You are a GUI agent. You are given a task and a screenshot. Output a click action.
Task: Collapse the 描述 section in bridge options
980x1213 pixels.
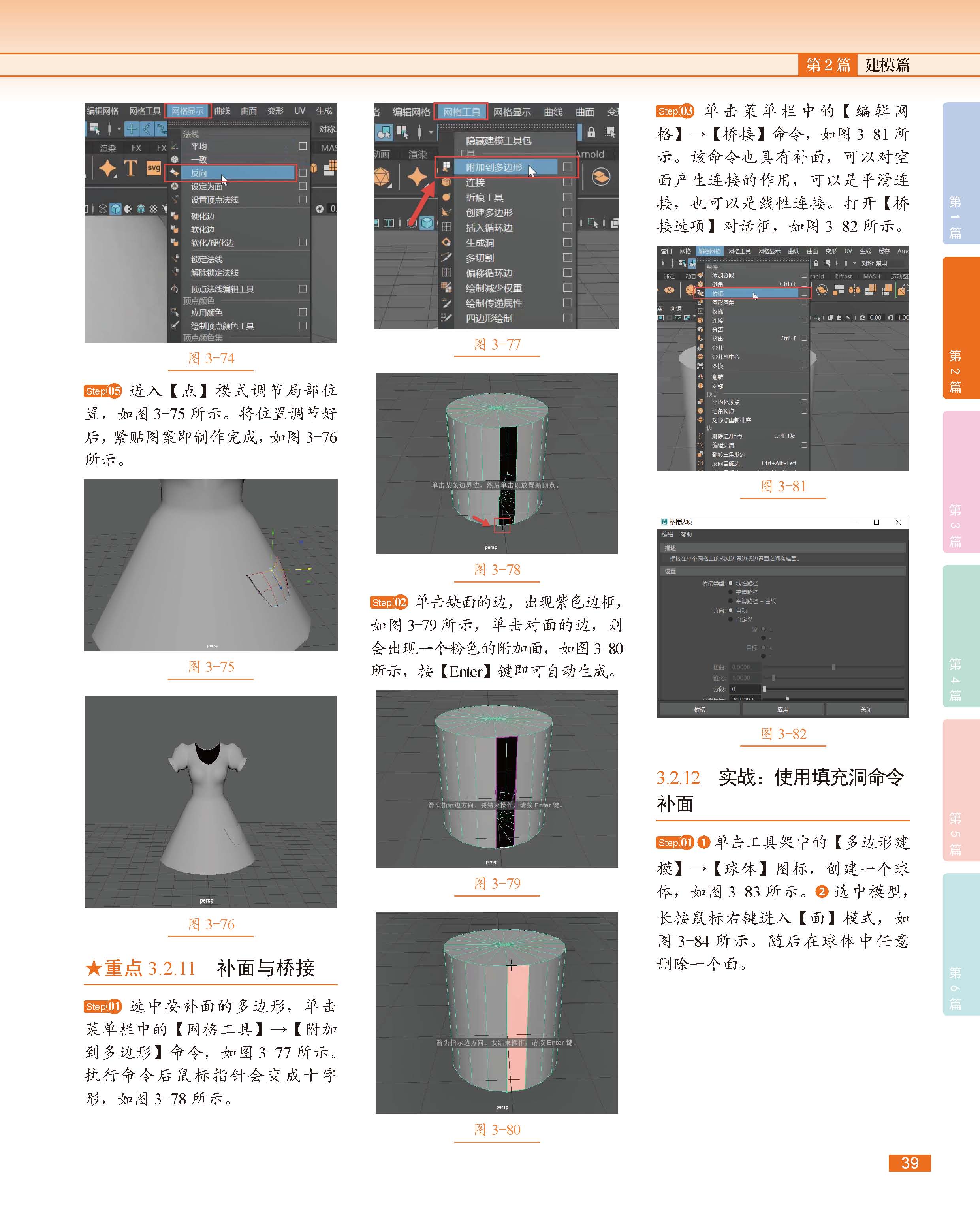tap(782, 547)
